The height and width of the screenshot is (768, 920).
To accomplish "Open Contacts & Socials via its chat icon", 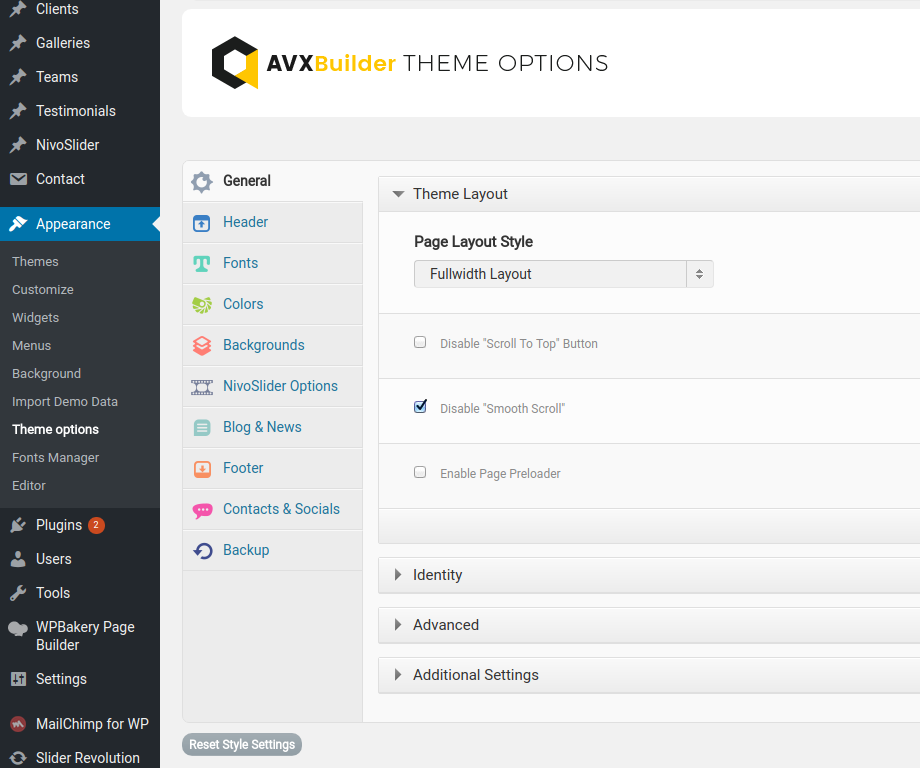I will 203,509.
